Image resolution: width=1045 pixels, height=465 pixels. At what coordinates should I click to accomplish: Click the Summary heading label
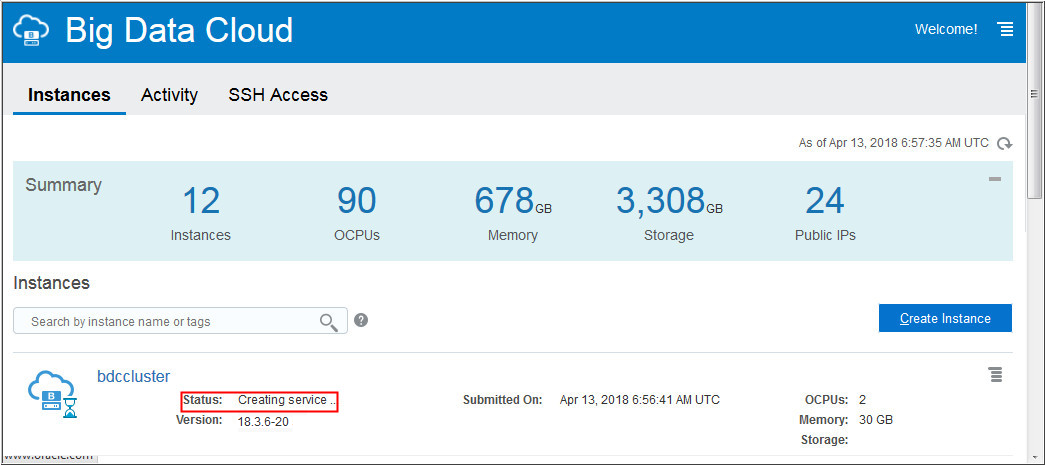(63, 185)
